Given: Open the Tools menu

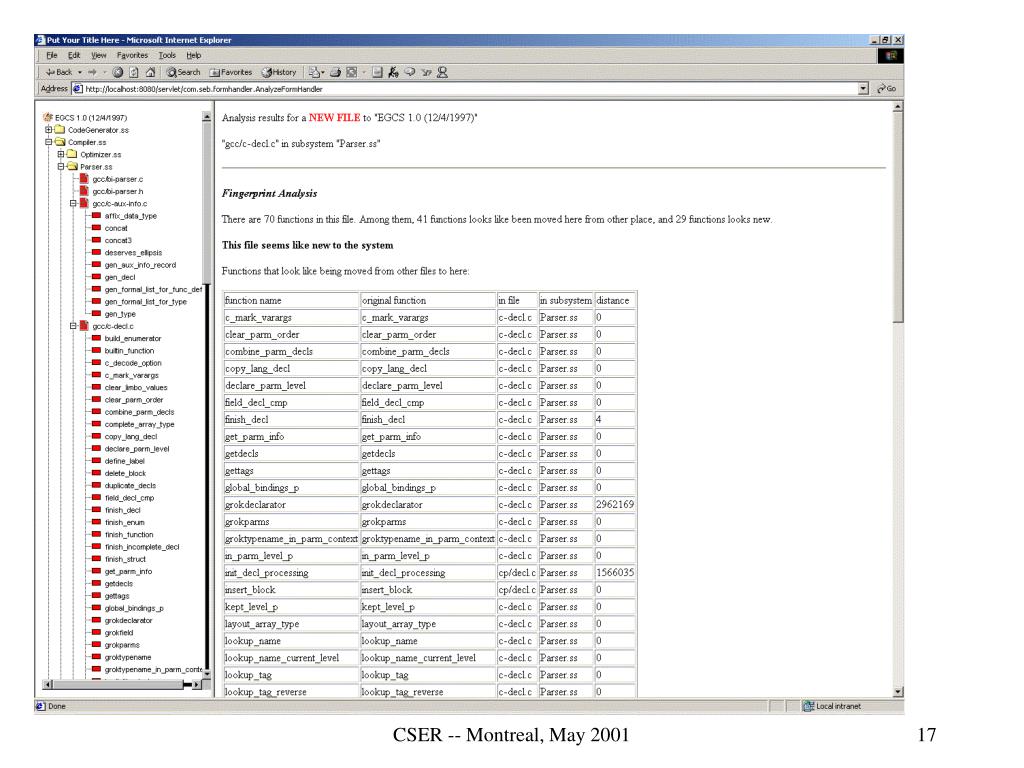Looking at the screenshot, I should 167,56.
